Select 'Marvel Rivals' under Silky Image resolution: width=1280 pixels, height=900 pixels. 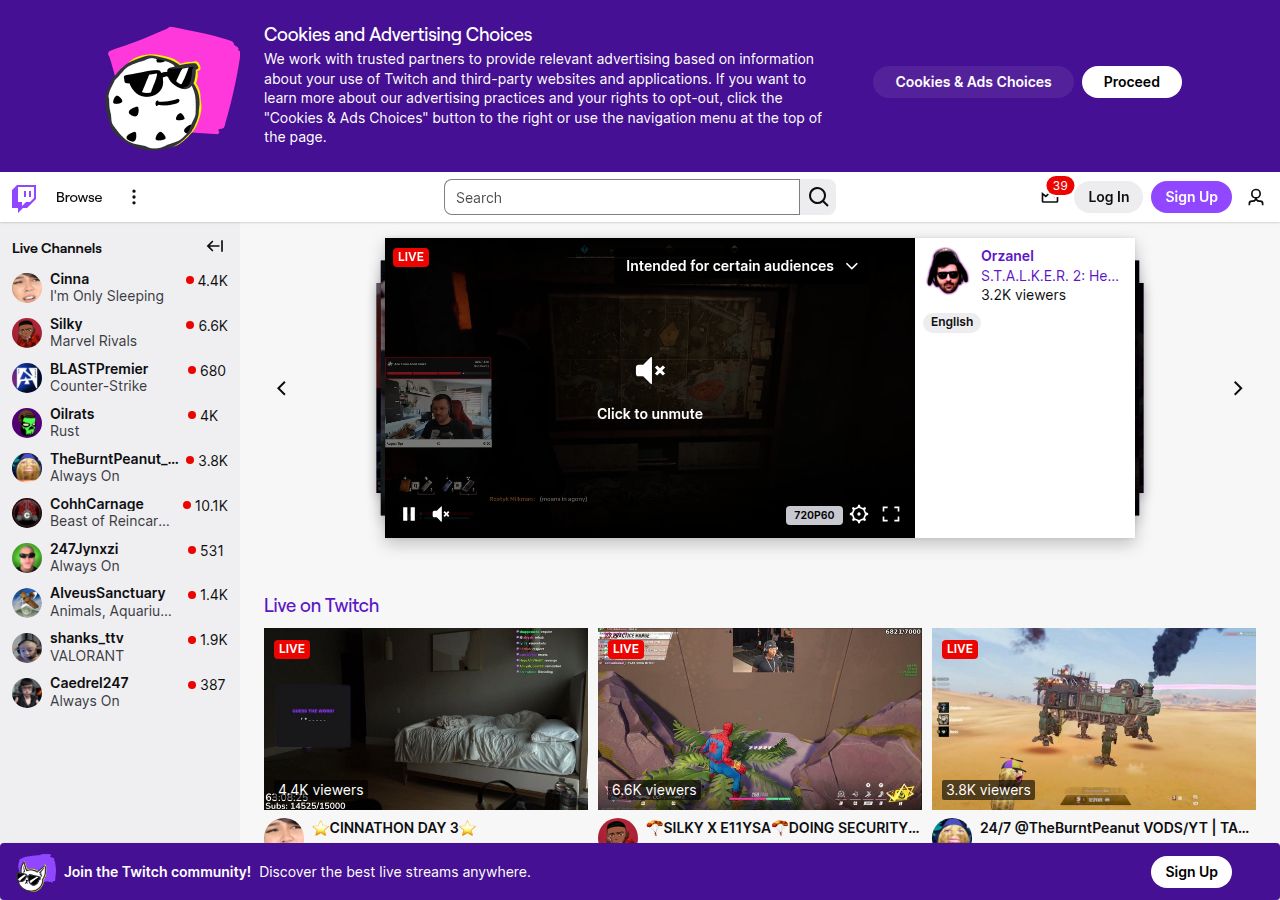(x=93, y=341)
